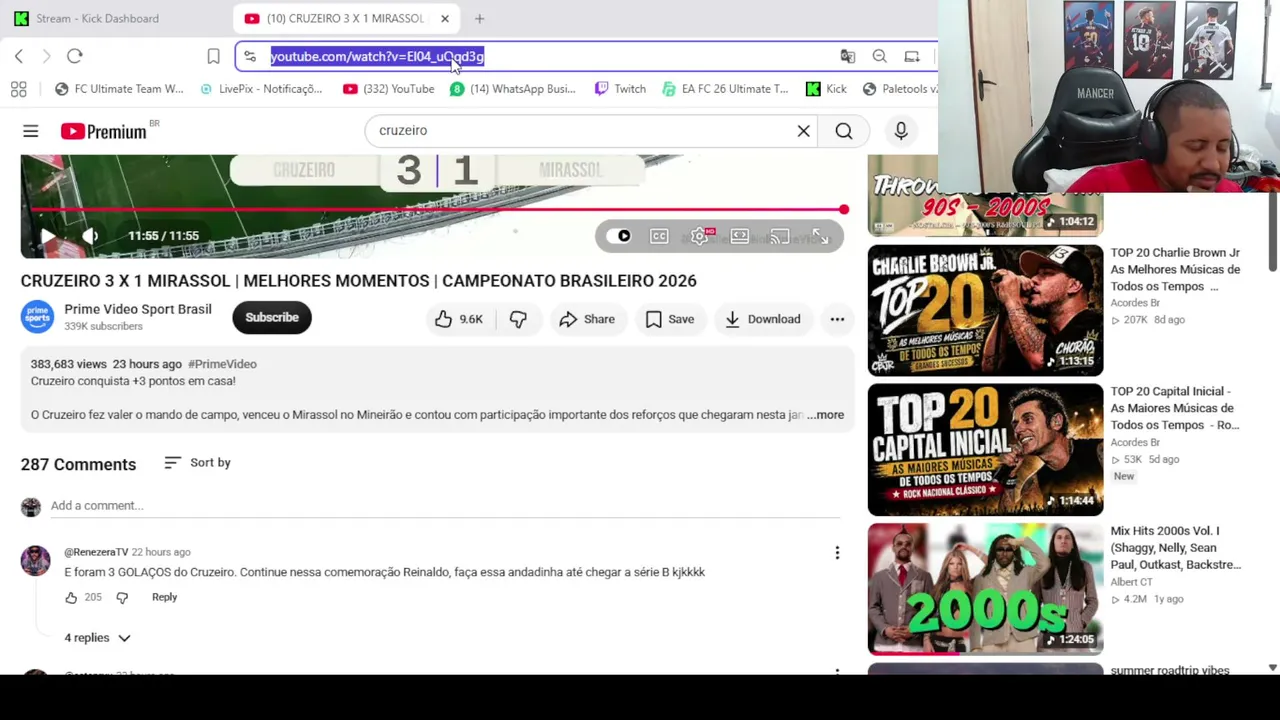The image size is (1280, 720).
Task: Download the video
Action: click(x=763, y=319)
